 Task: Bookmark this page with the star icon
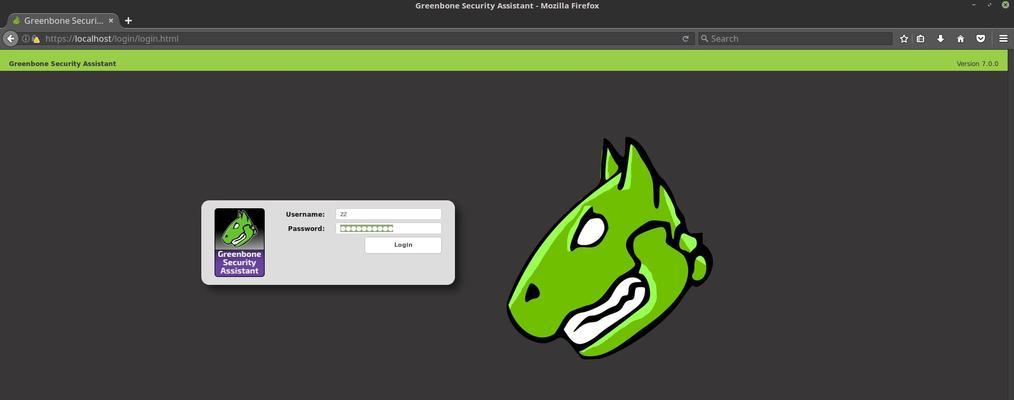click(x=904, y=39)
